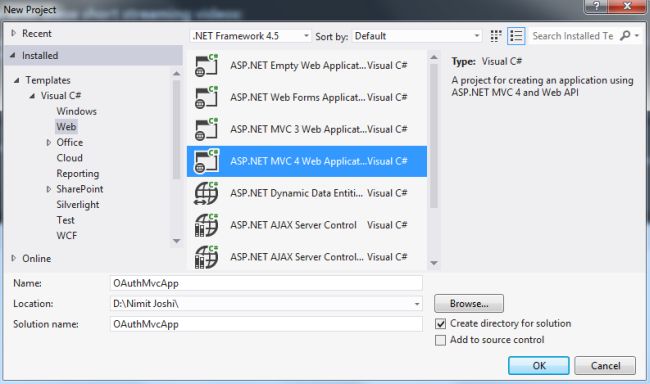Switch templates to medium icons list view

coord(516,36)
